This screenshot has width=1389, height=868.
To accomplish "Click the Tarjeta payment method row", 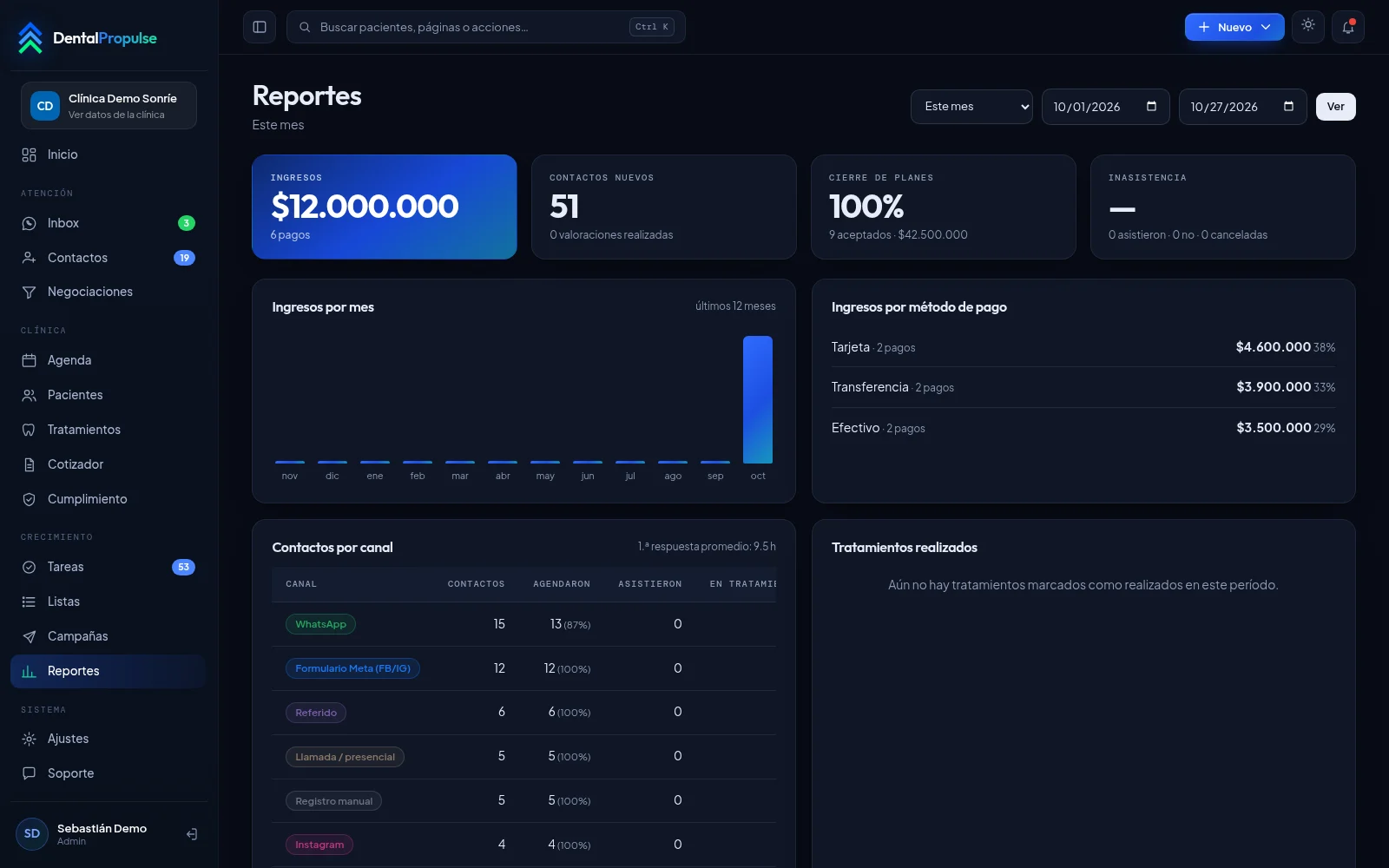I will (x=1083, y=347).
